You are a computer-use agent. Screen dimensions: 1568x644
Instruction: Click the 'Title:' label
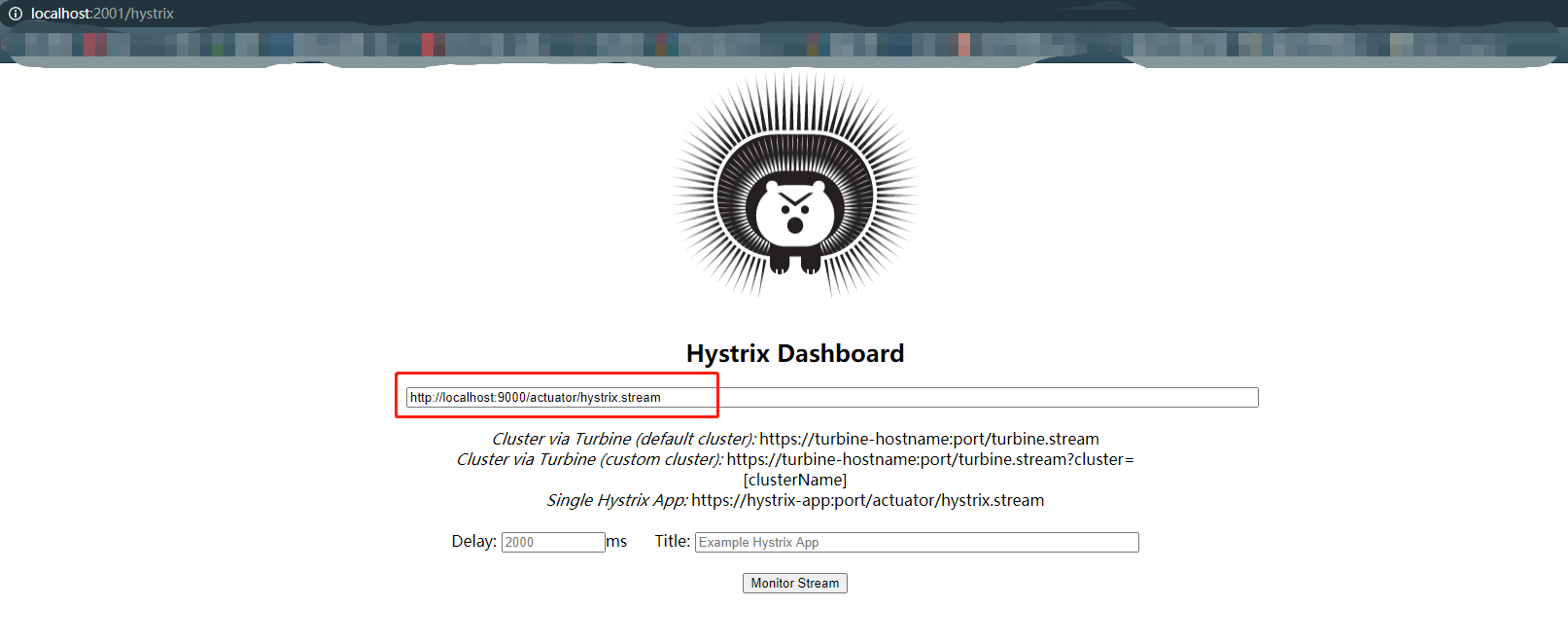[x=673, y=541]
